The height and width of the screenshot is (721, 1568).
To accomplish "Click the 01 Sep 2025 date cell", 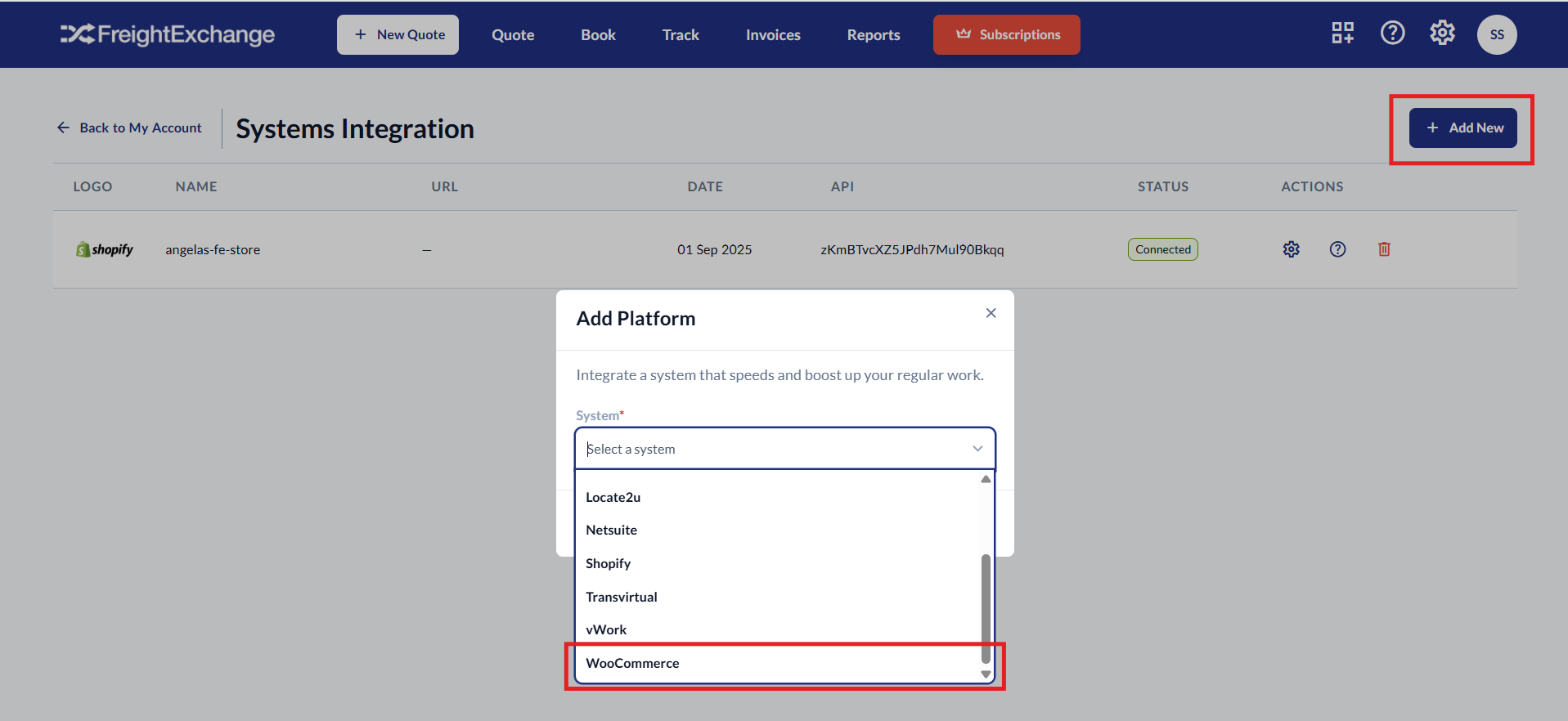I will [714, 249].
